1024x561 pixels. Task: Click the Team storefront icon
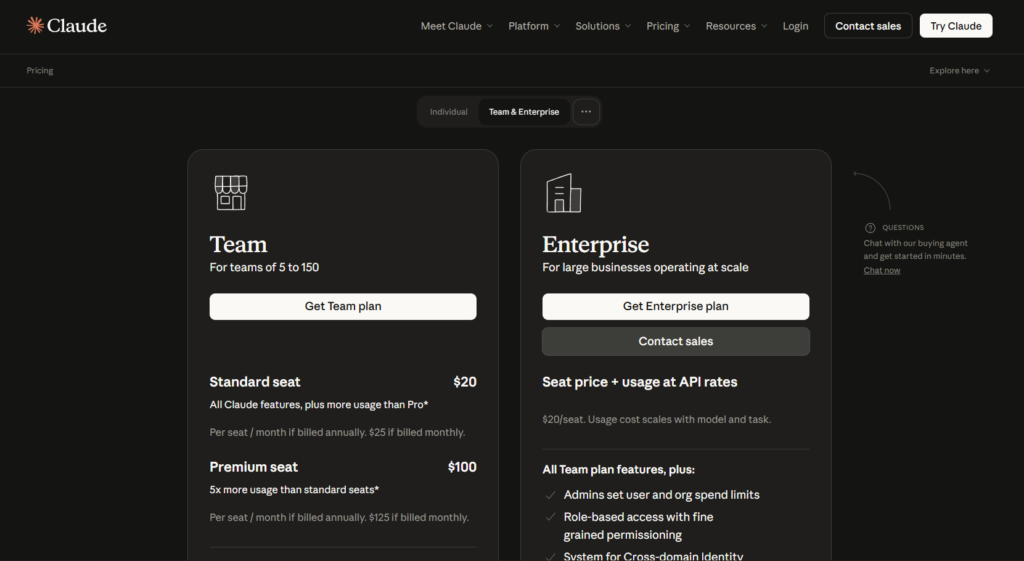coord(231,193)
